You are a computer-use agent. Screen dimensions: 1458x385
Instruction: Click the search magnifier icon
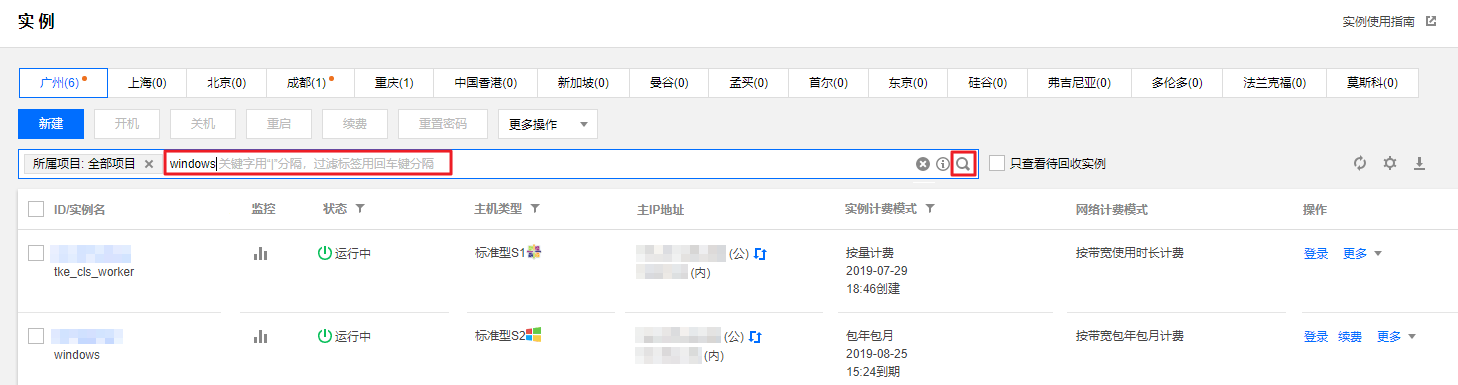pyautogui.click(x=963, y=163)
